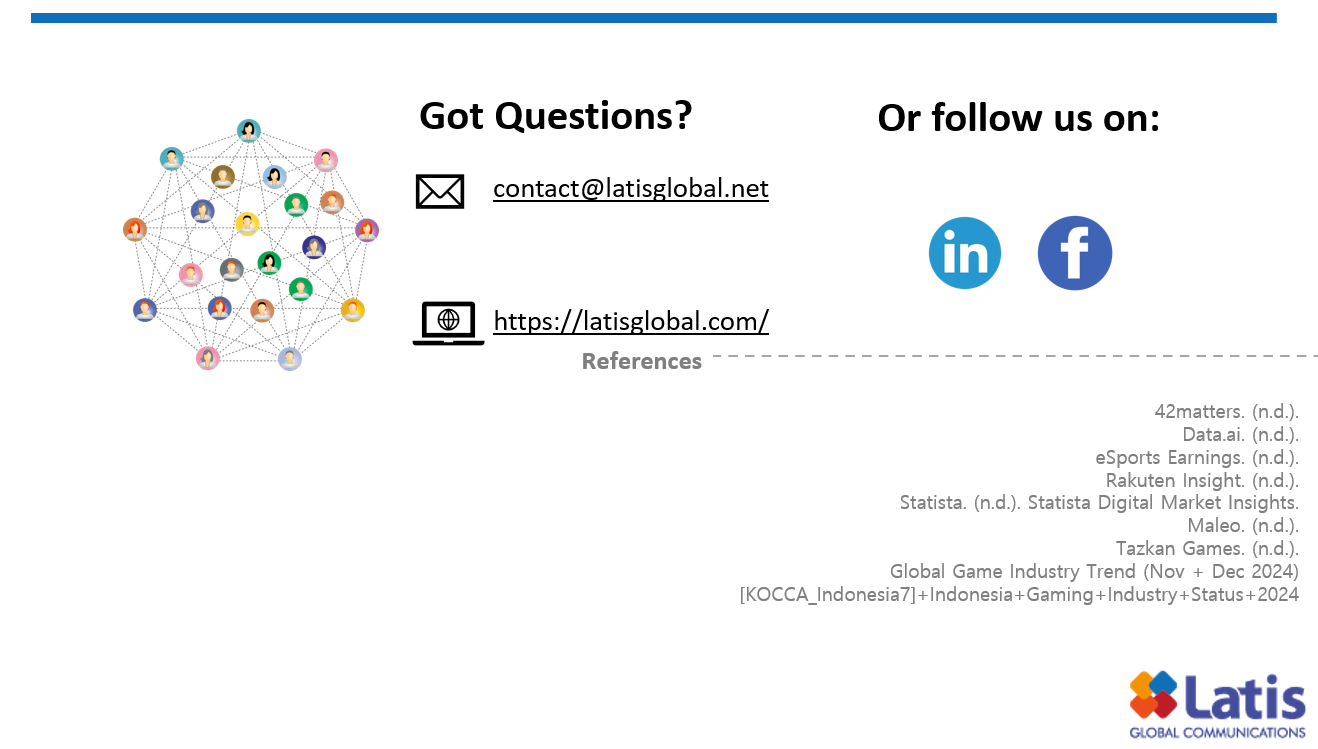1318x749 pixels.
Task: Click the Tazkan Games reference line
Action: pyautogui.click(x=1207, y=549)
